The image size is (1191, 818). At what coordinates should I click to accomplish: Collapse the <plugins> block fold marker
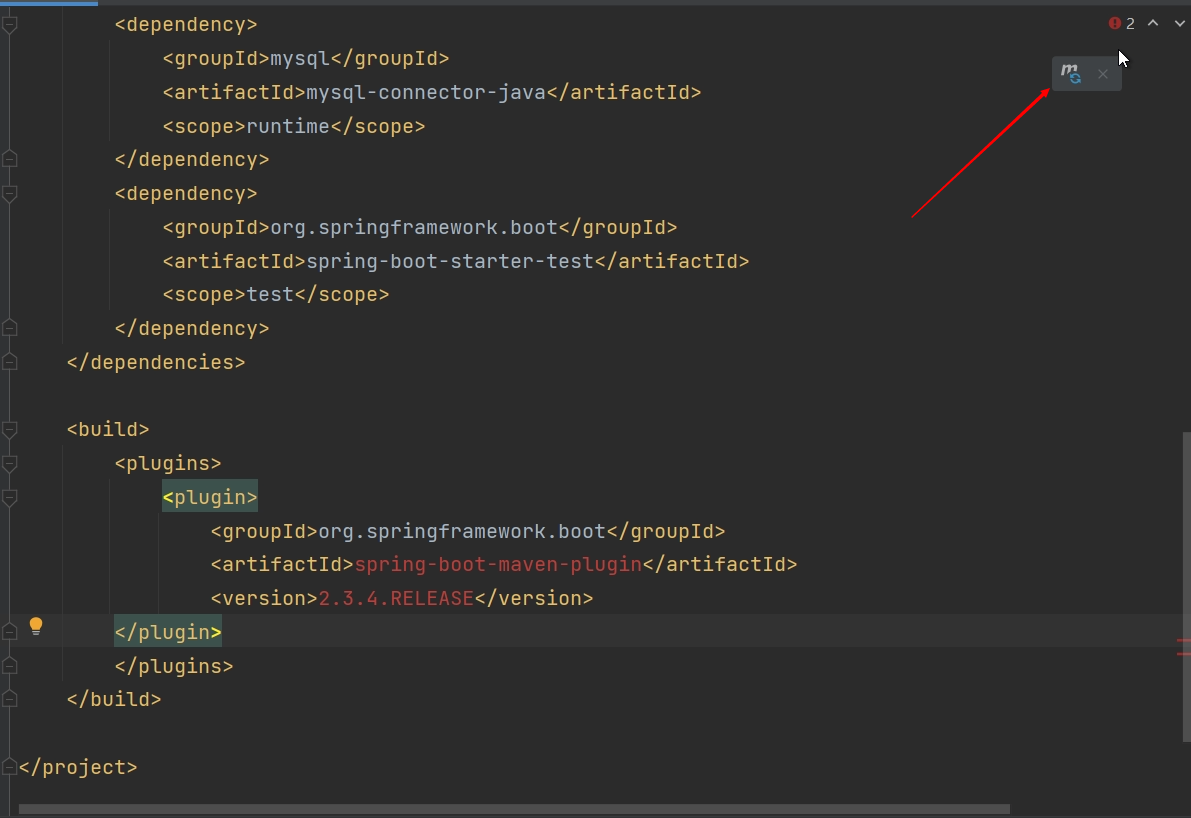pos(10,463)
